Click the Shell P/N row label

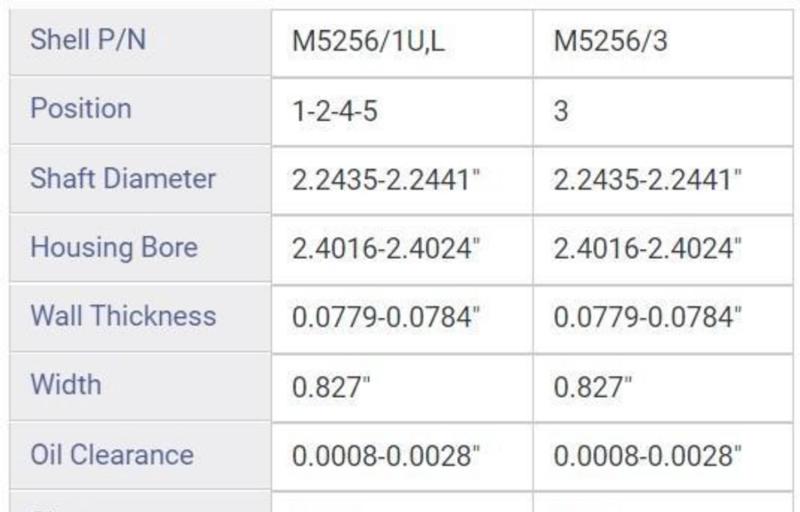[x=81, y=40]
